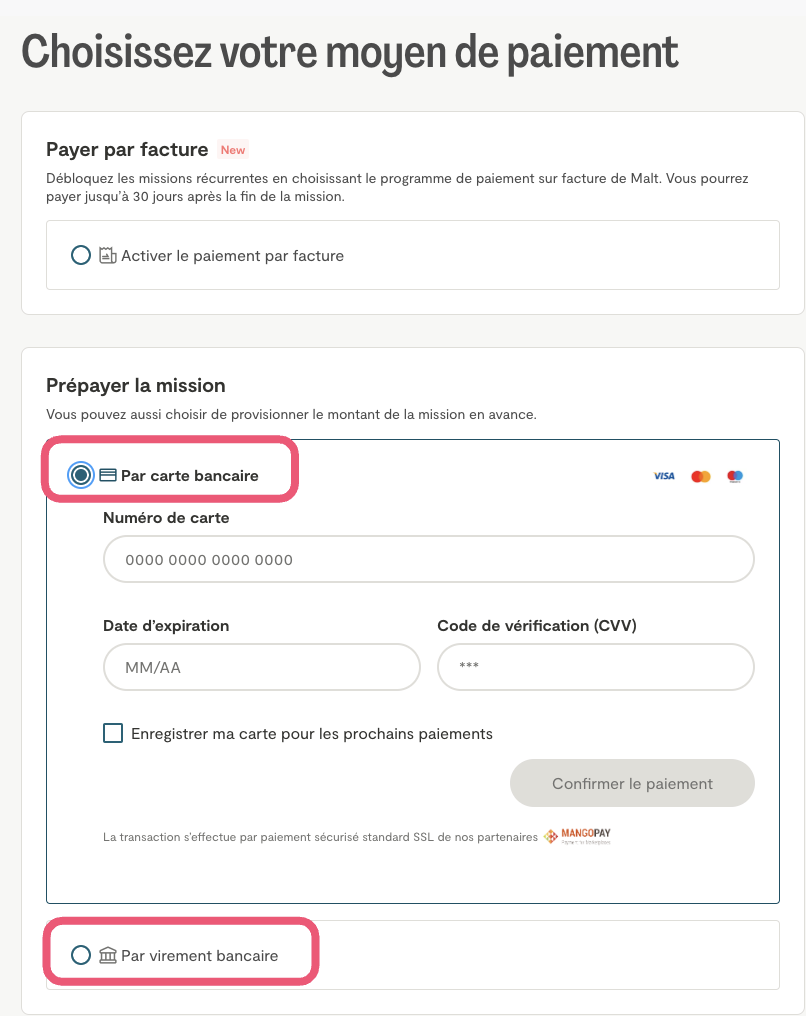This screenshot has width=806, height=1016.
Task: Click the credit card icon beside Par carte bancaire
Action: click(108, 475)
